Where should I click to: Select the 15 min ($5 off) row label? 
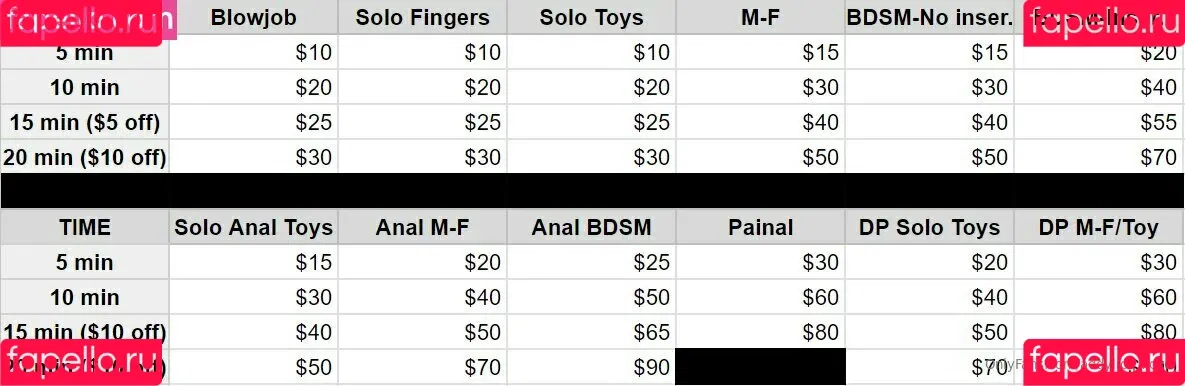85,122
